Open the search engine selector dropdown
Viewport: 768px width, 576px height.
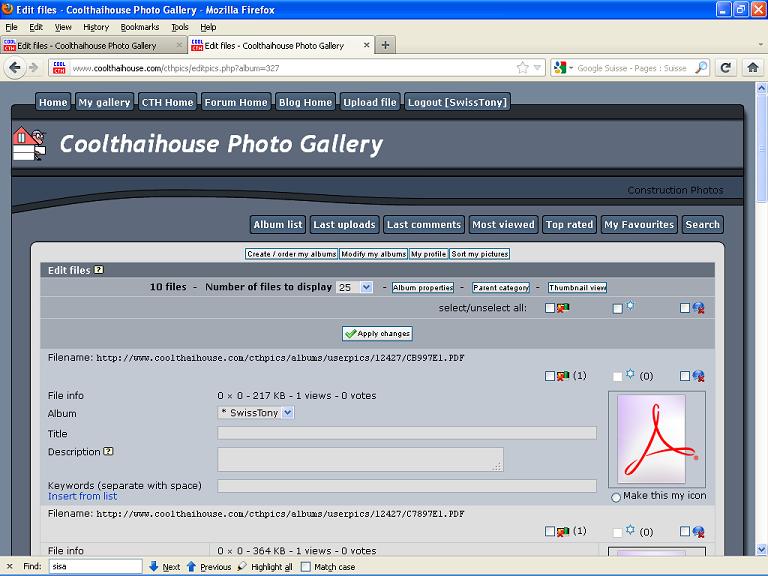pos(563,68)
